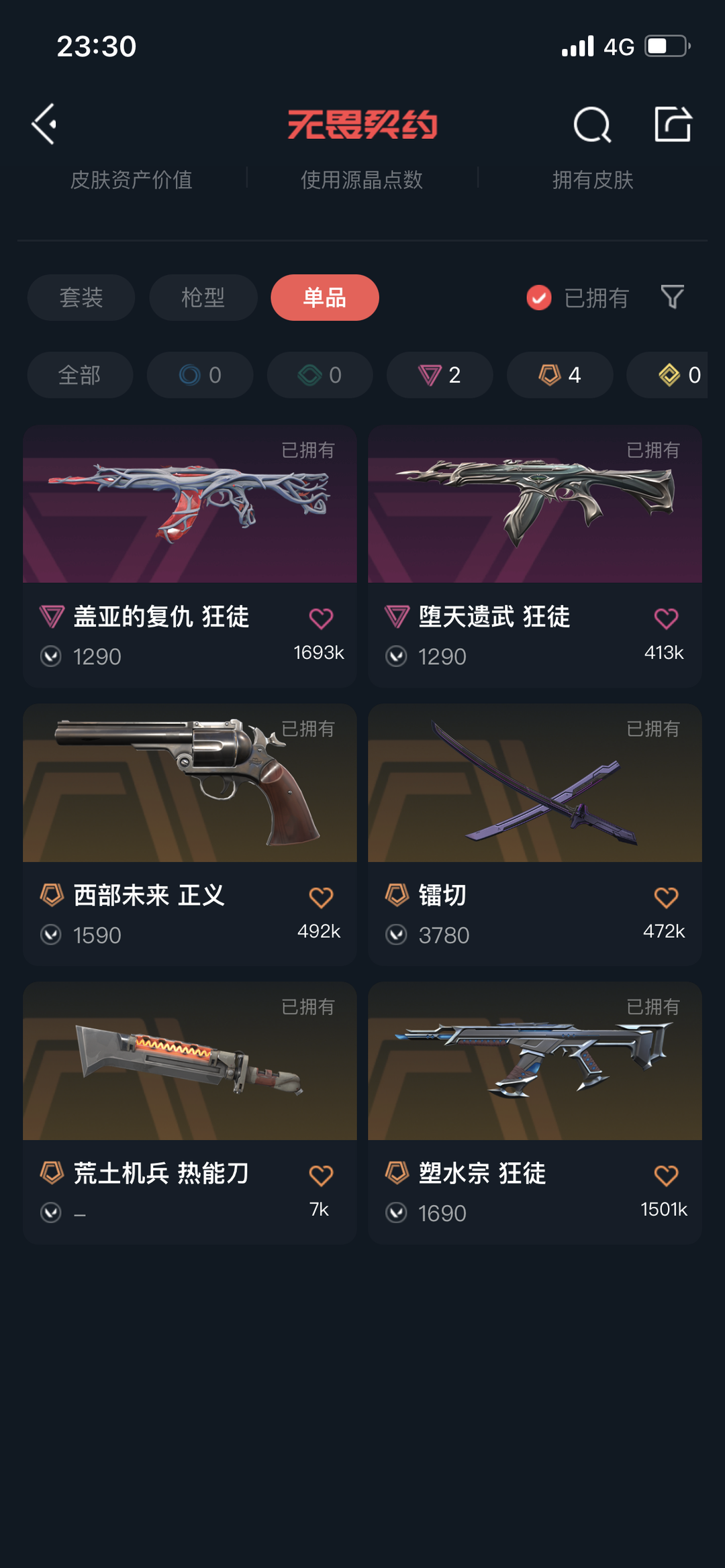Favorite 堕天遗武 狂徒 with the heart icon
The image size is (725, 1568).
(666, 618)
